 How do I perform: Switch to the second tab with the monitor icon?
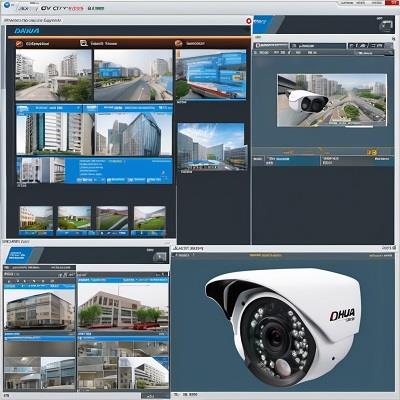tap(98, 43)
